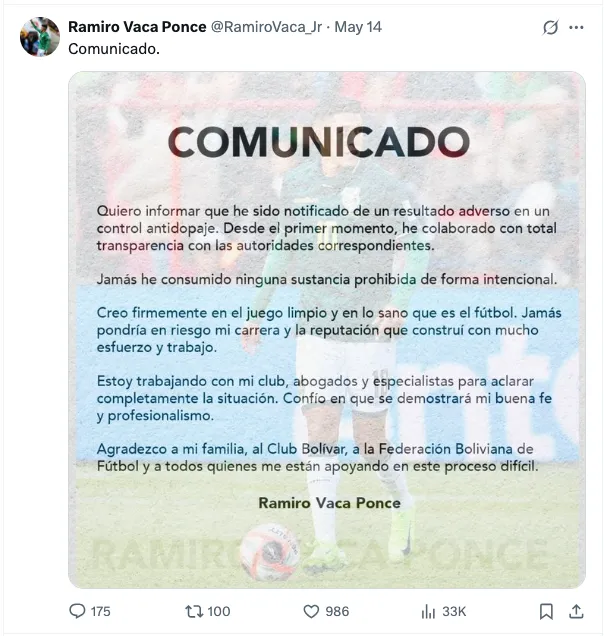This screenshot has width=604, height=636.
Task: Click the 175 replies count
Action: [x=100, y=611]
